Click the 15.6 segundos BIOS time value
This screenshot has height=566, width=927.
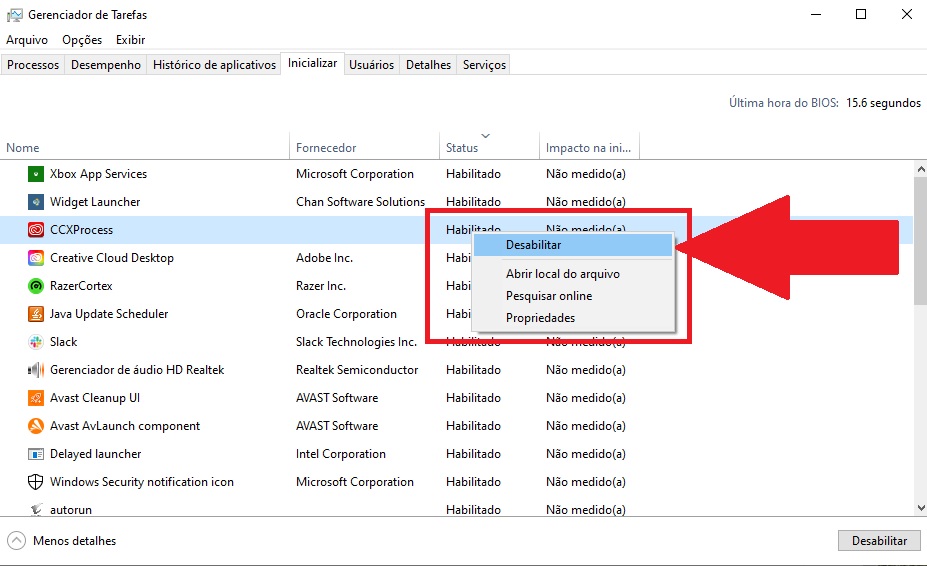pyautogui.click(x=883, y=103)
